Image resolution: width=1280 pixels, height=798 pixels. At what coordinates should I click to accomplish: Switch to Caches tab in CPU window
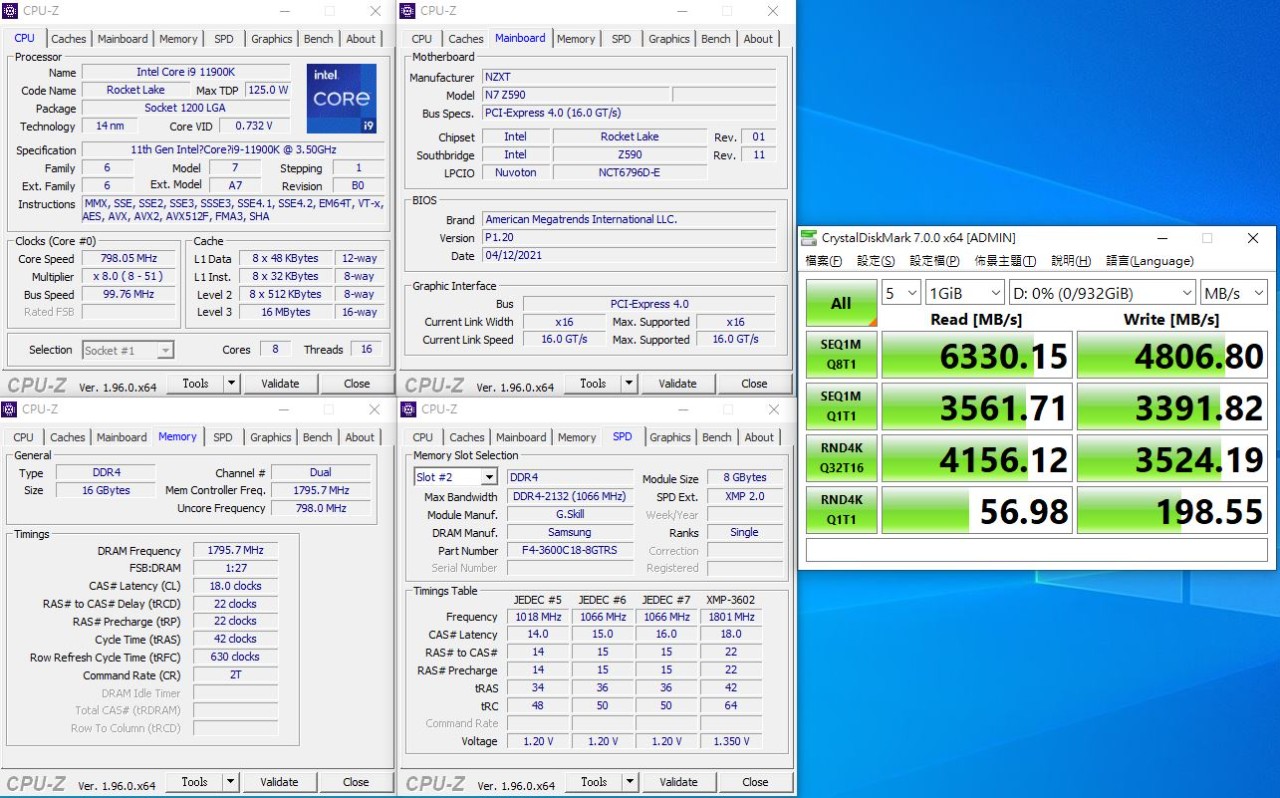click(68, 39)
